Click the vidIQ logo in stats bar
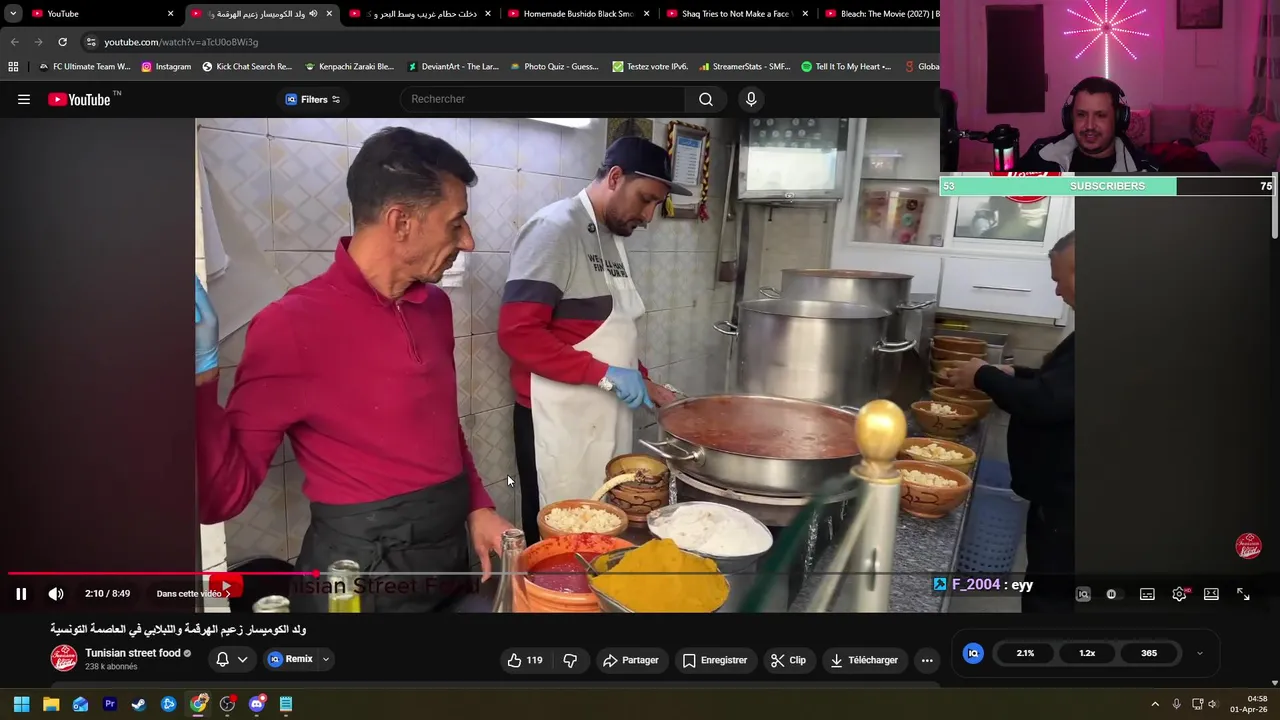Image resolution: width=1280 pixels, height=720 pixels. (x=973, y=653)
